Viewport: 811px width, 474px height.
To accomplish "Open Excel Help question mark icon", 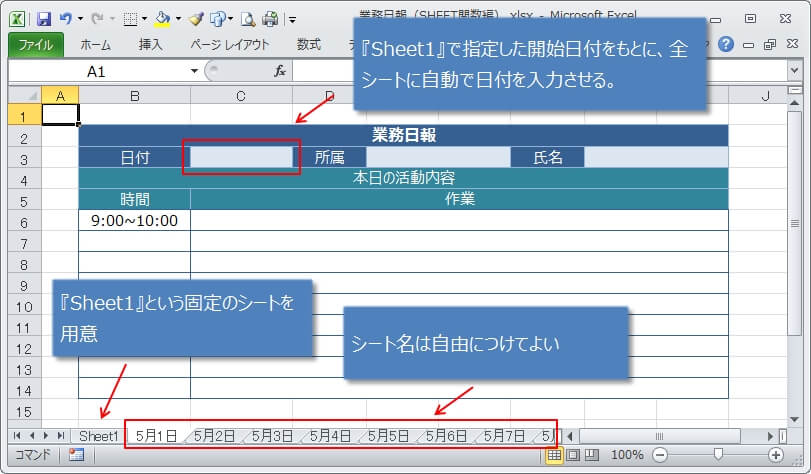I will pos(726,44).
